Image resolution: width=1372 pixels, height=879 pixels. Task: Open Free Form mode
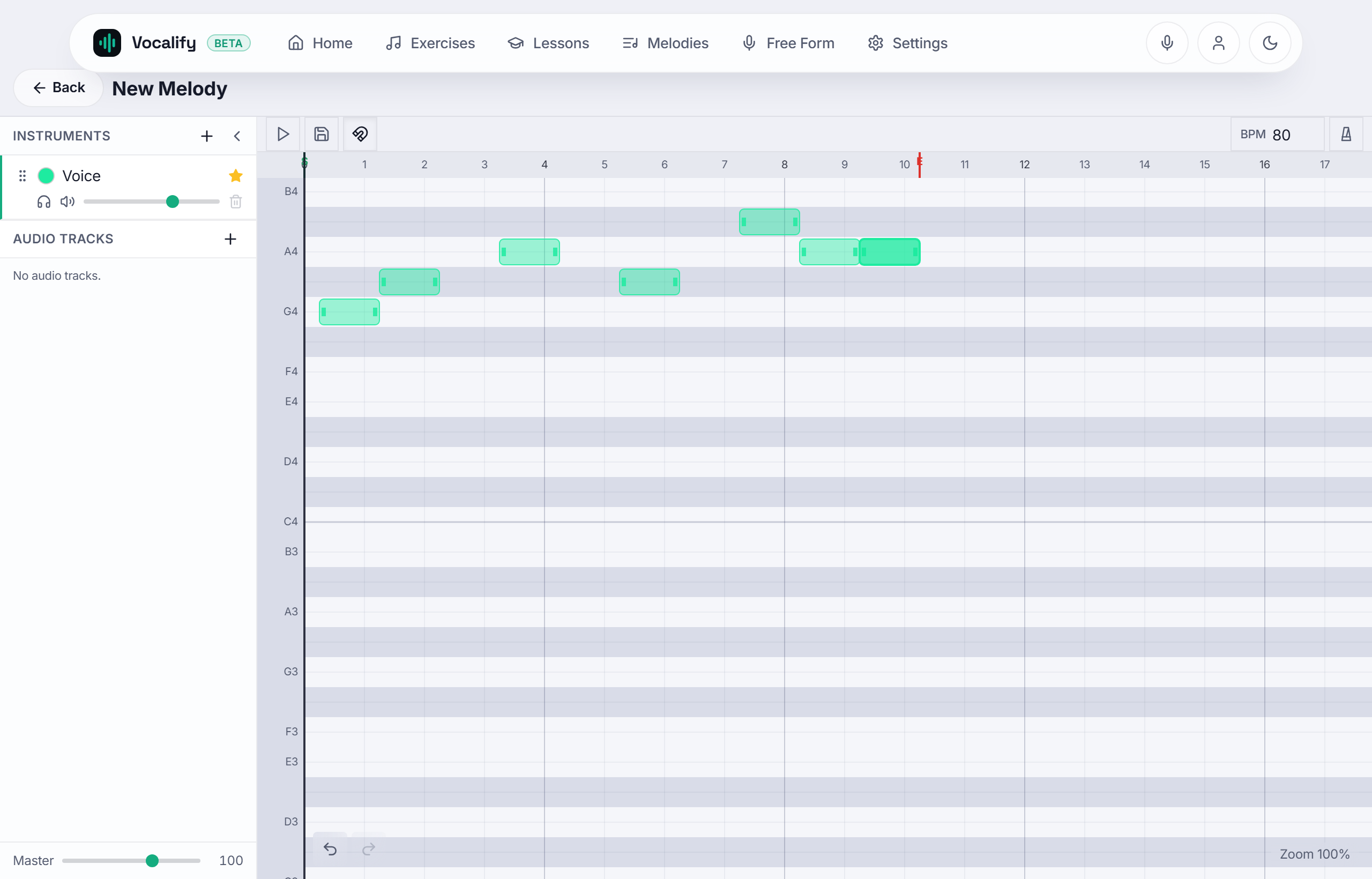click(788, 43)
